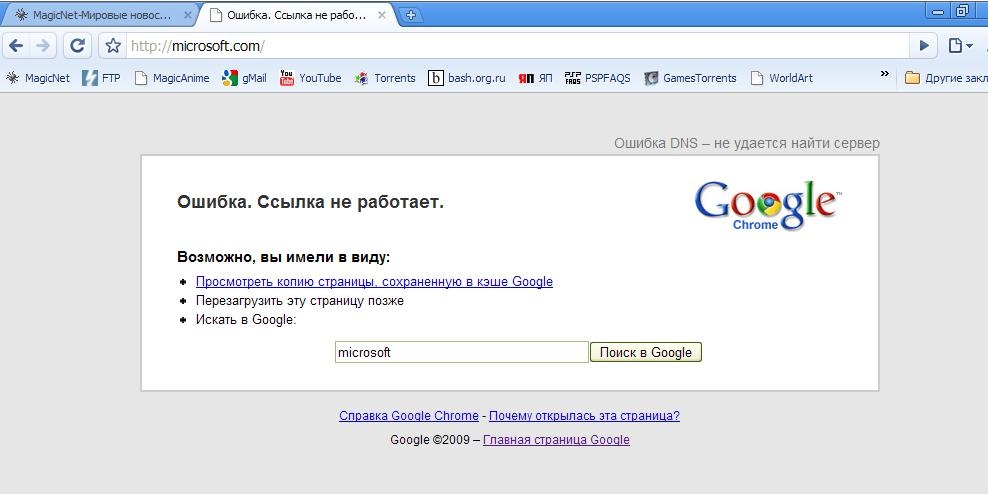Open link to Google cached page copy

click(x=374, y=282)
